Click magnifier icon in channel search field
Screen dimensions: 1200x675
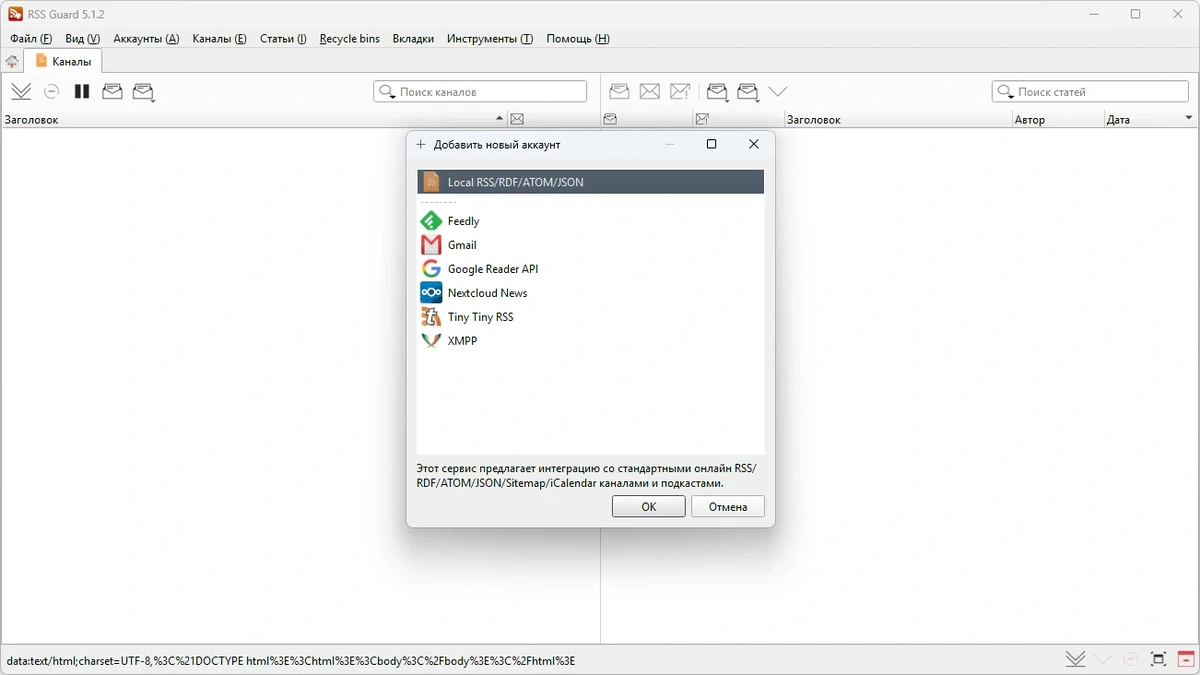[x=387, y=92]
